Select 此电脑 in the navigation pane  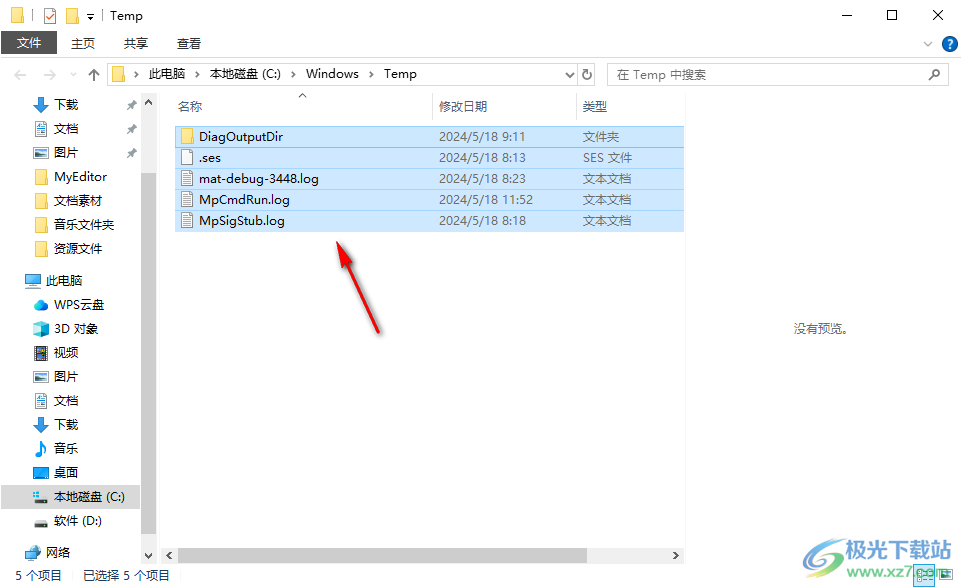click(64, 280)
